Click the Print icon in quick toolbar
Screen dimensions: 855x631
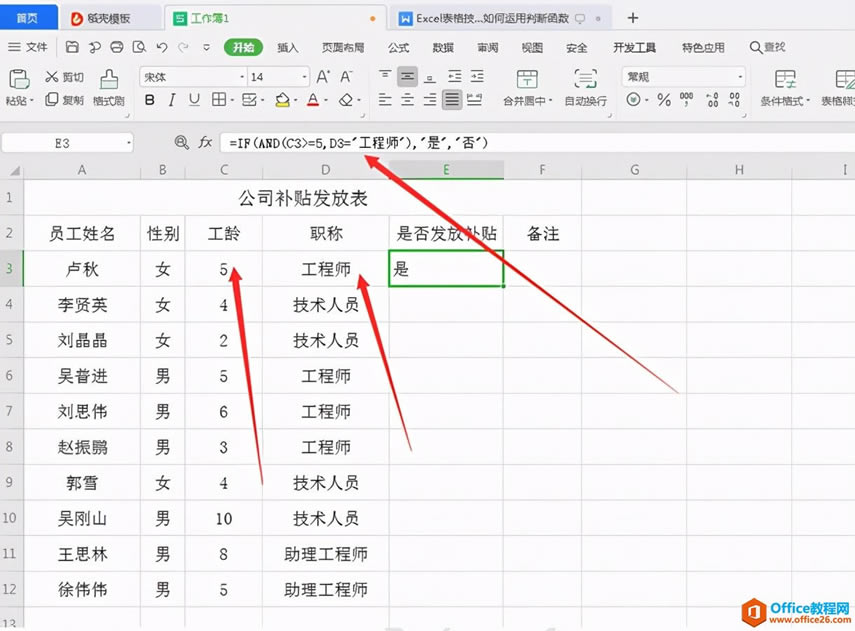click(x=117, y=47)
